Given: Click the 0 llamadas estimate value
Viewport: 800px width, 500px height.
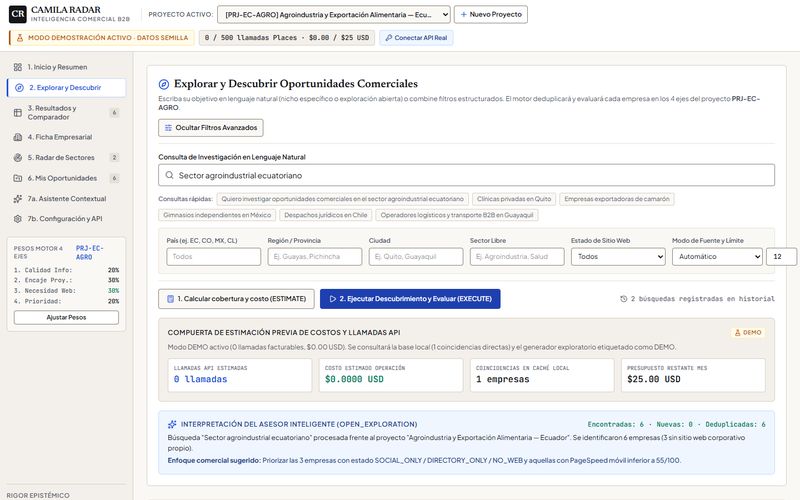Looking at the screenshot, I should click(x=200, y=379).
